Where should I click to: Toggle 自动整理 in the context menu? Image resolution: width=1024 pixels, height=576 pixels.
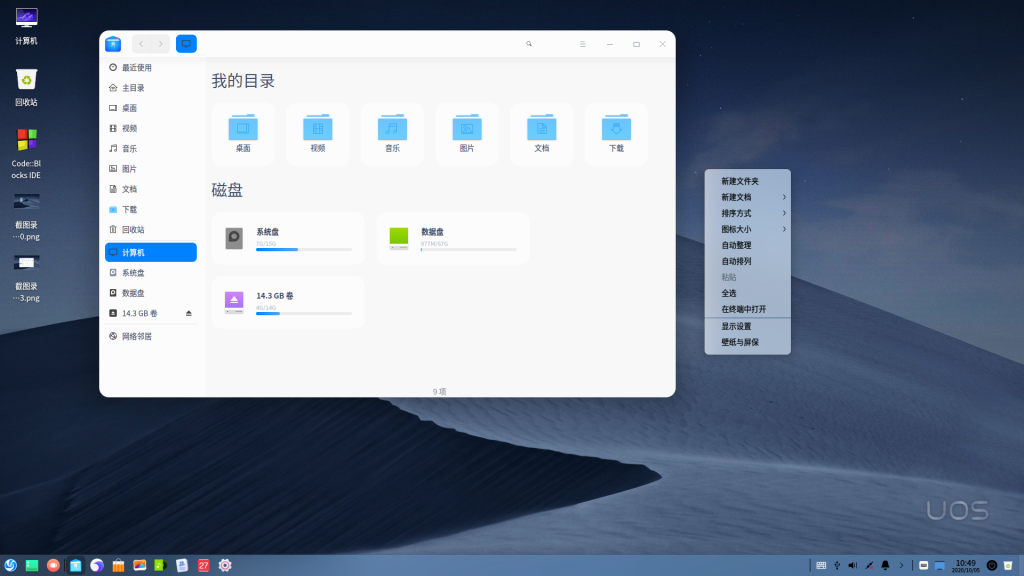[736, 245]
